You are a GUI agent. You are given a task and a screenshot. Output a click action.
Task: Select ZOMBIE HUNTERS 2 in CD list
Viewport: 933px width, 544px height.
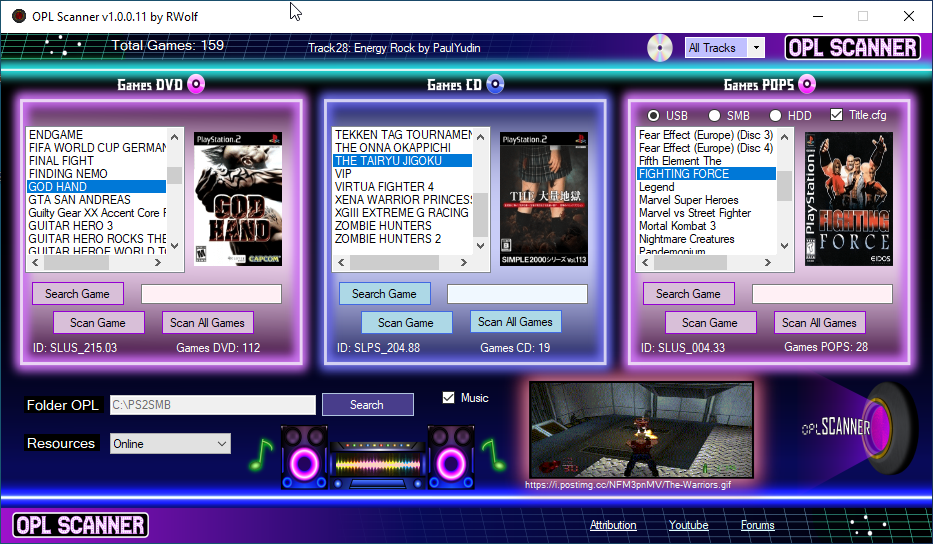(388, 239)
